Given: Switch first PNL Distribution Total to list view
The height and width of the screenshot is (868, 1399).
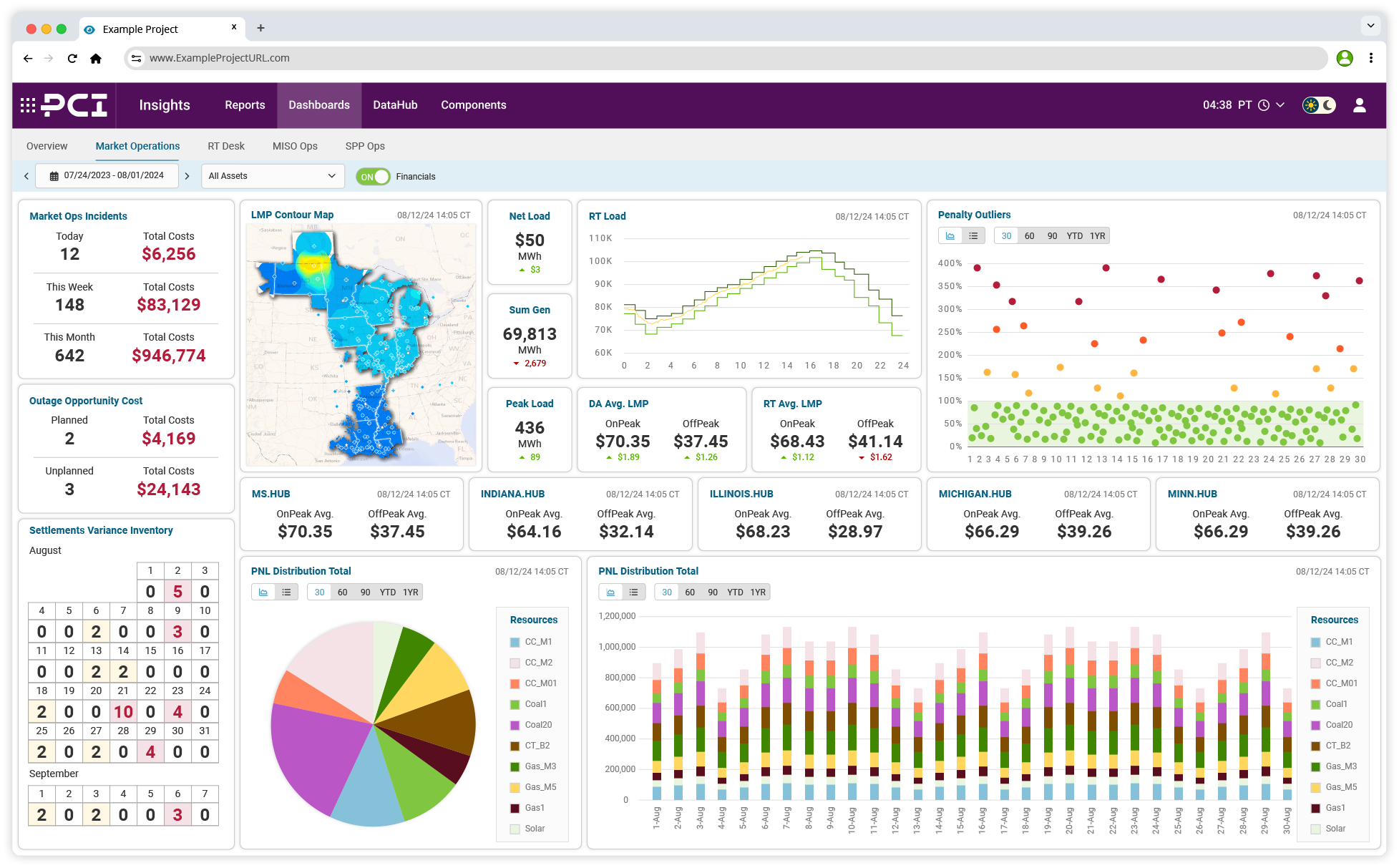Looking at the screenshot, I should (286, 592).
